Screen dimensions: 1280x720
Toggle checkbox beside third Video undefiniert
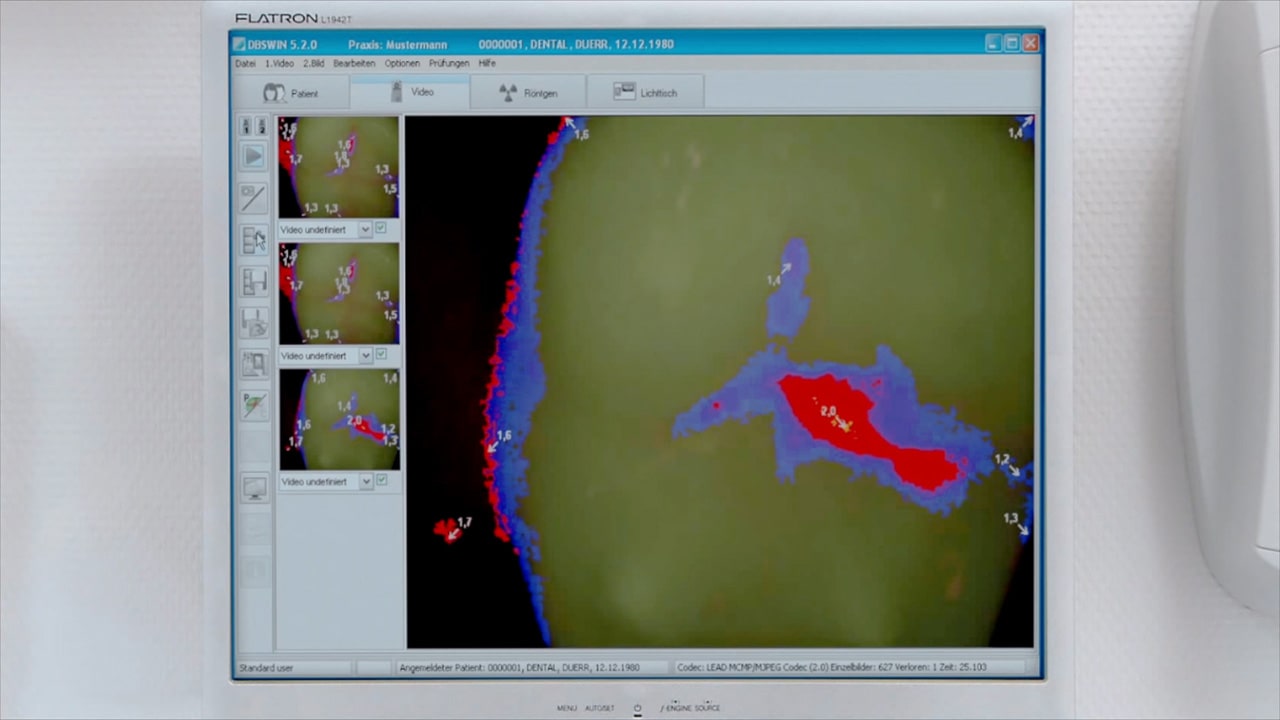(381, 481)
